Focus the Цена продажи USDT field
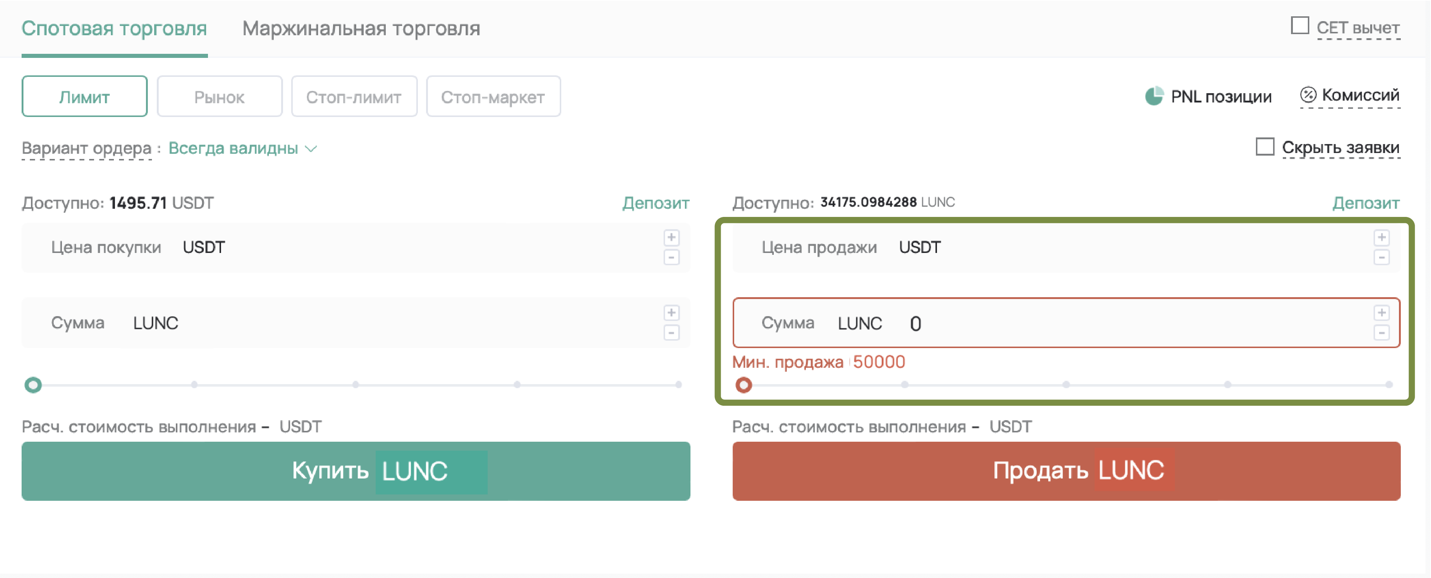This screenshot has width=1431, height=578. [1066, 247]
